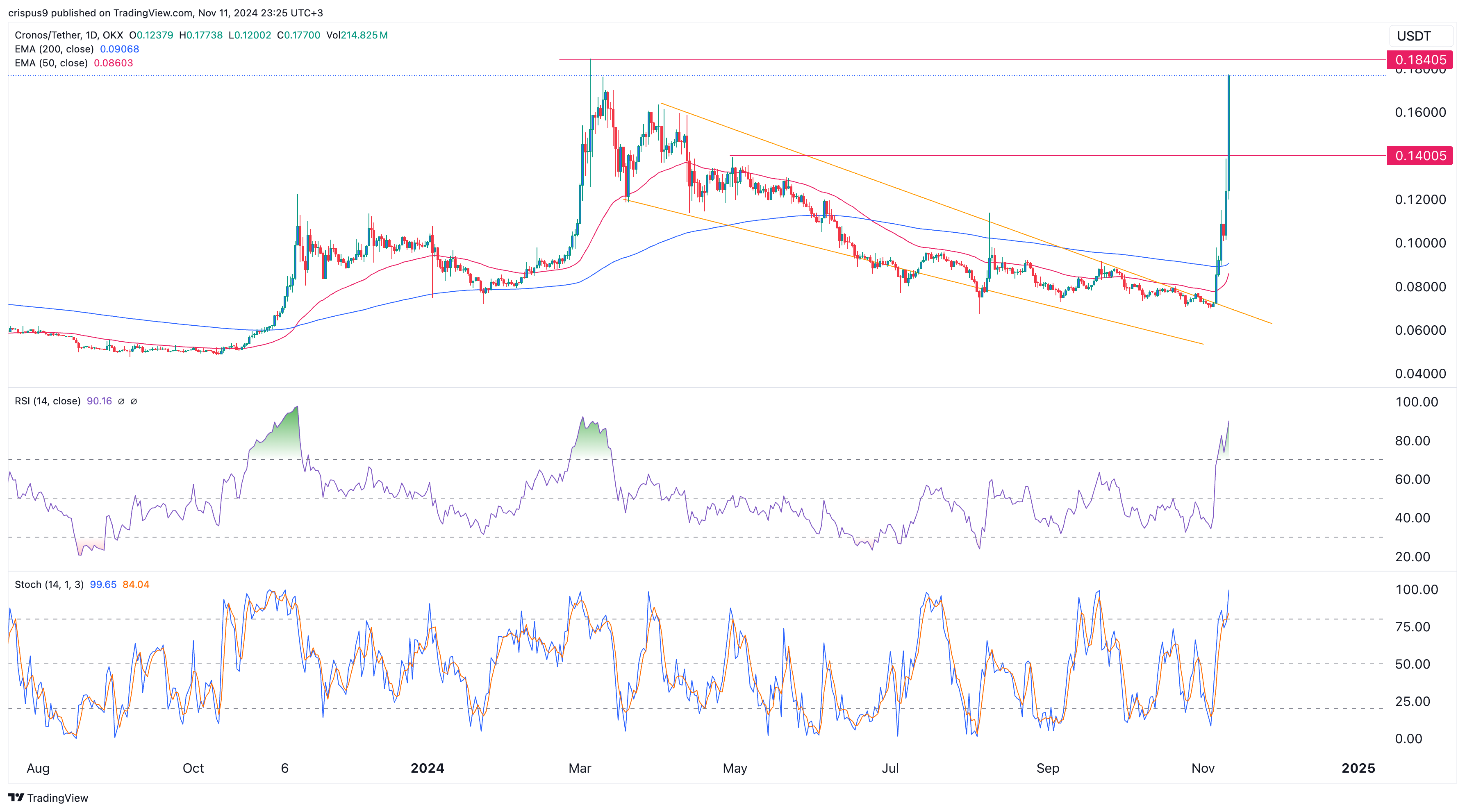Click the TradingView logo at bottom left
Viewport: 1465px width, 812px height.
pos(48,798)
